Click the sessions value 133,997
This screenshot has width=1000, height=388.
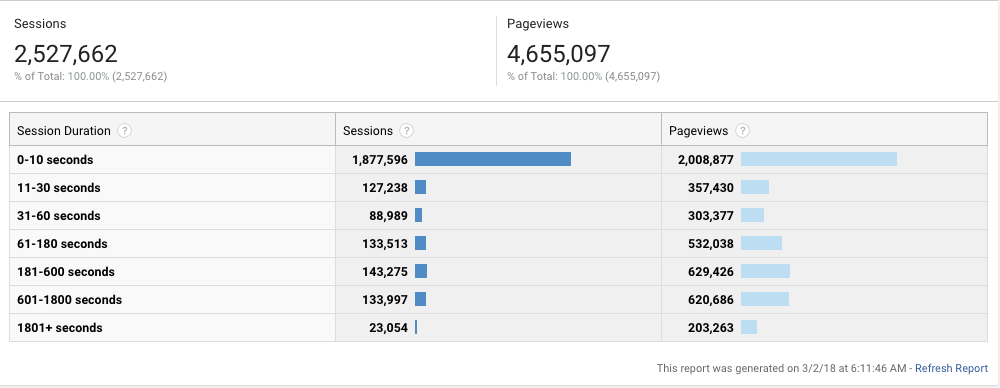(384, 300)
